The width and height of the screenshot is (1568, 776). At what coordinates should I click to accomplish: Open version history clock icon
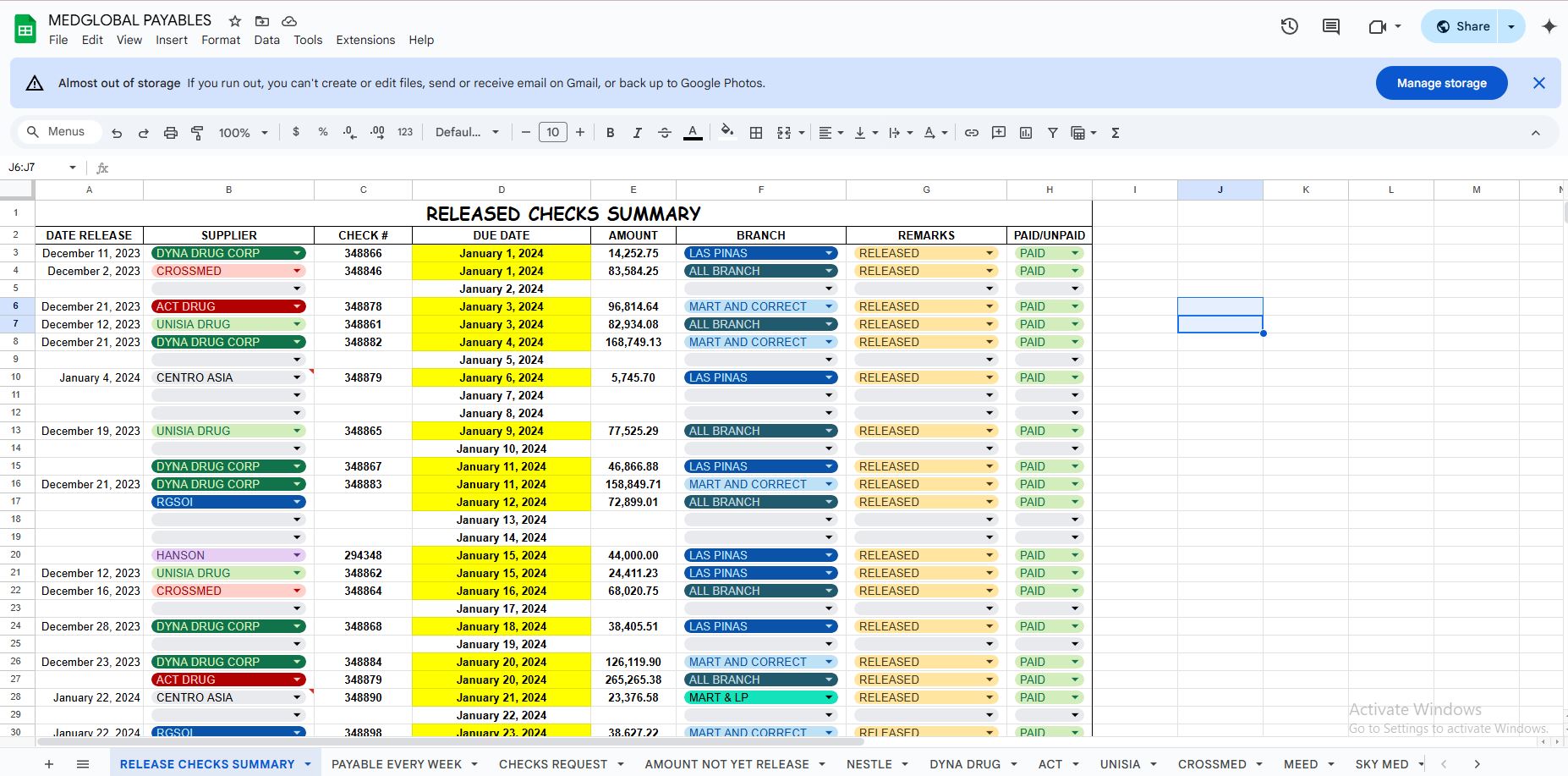click(1289, 26)
